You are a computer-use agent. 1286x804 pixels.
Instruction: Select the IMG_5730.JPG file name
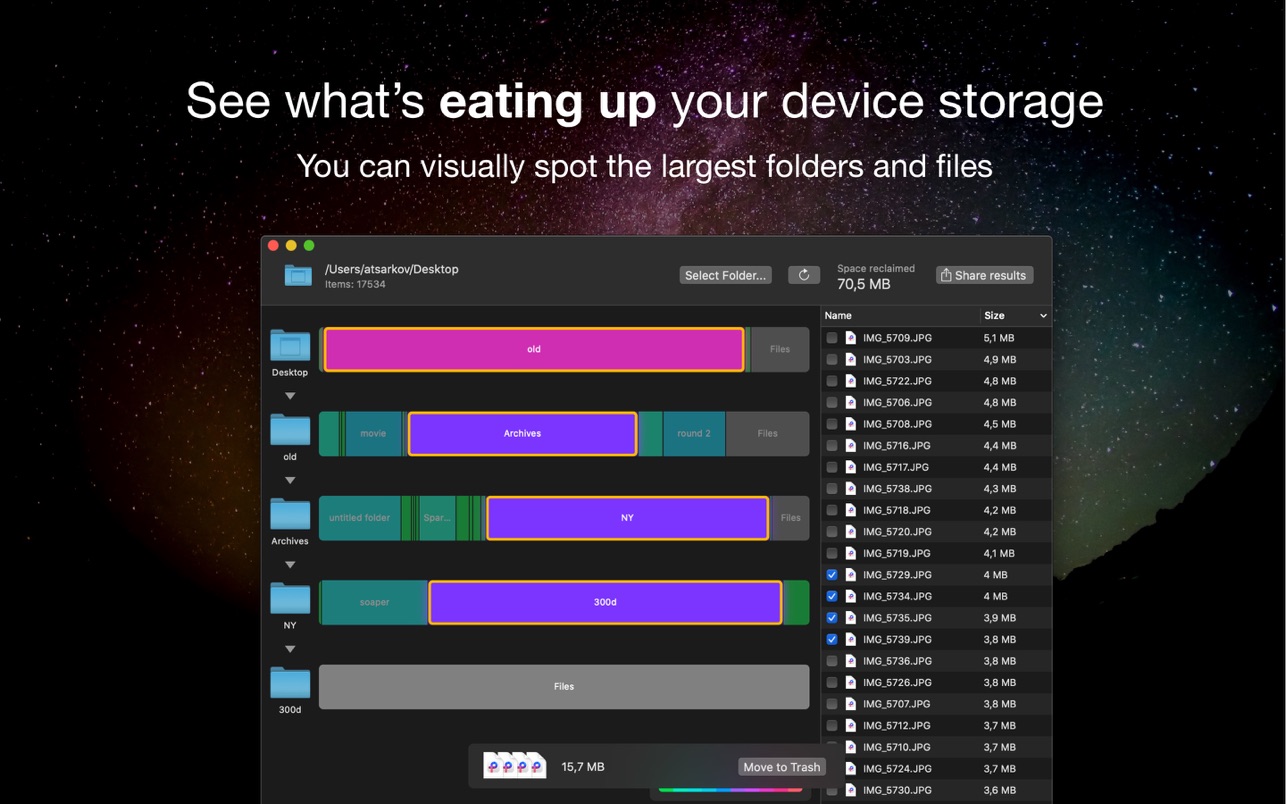[x=897, y=790]
